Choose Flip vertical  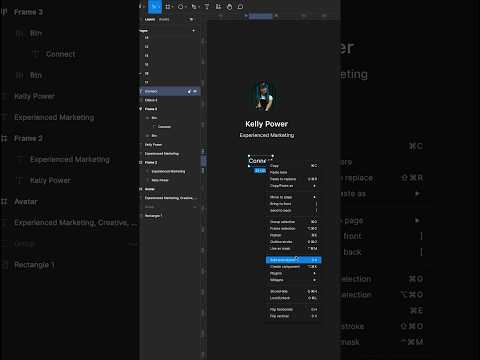click(293, 316)
